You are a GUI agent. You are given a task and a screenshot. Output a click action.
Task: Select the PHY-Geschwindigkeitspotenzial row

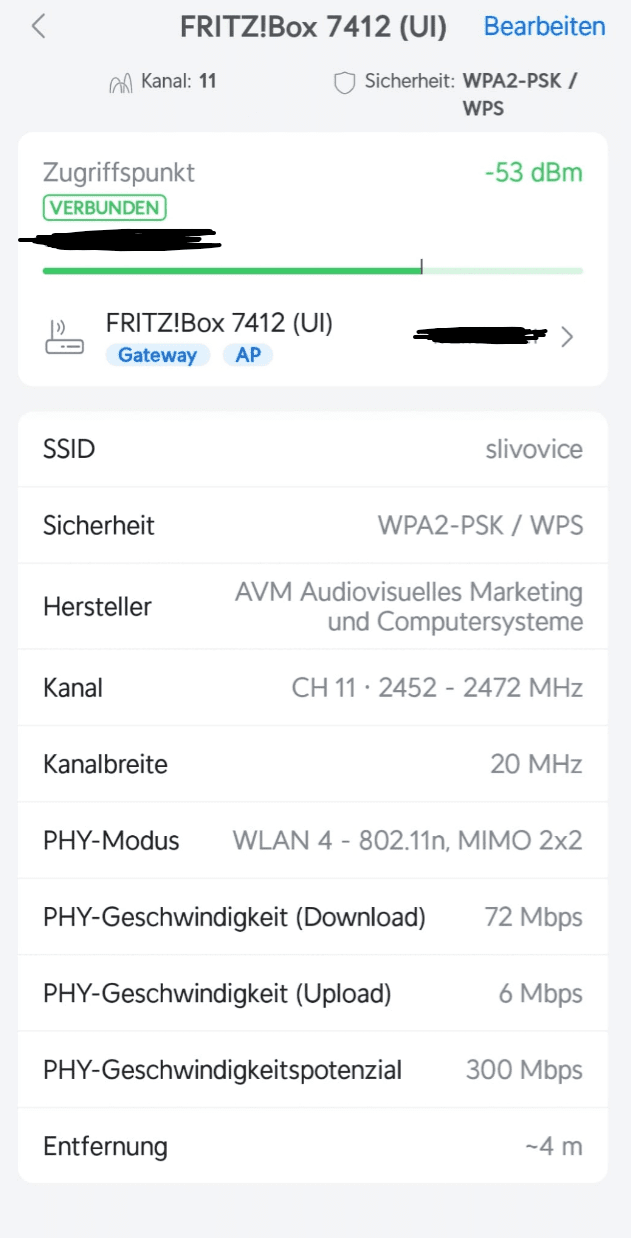pos(312,1070)
